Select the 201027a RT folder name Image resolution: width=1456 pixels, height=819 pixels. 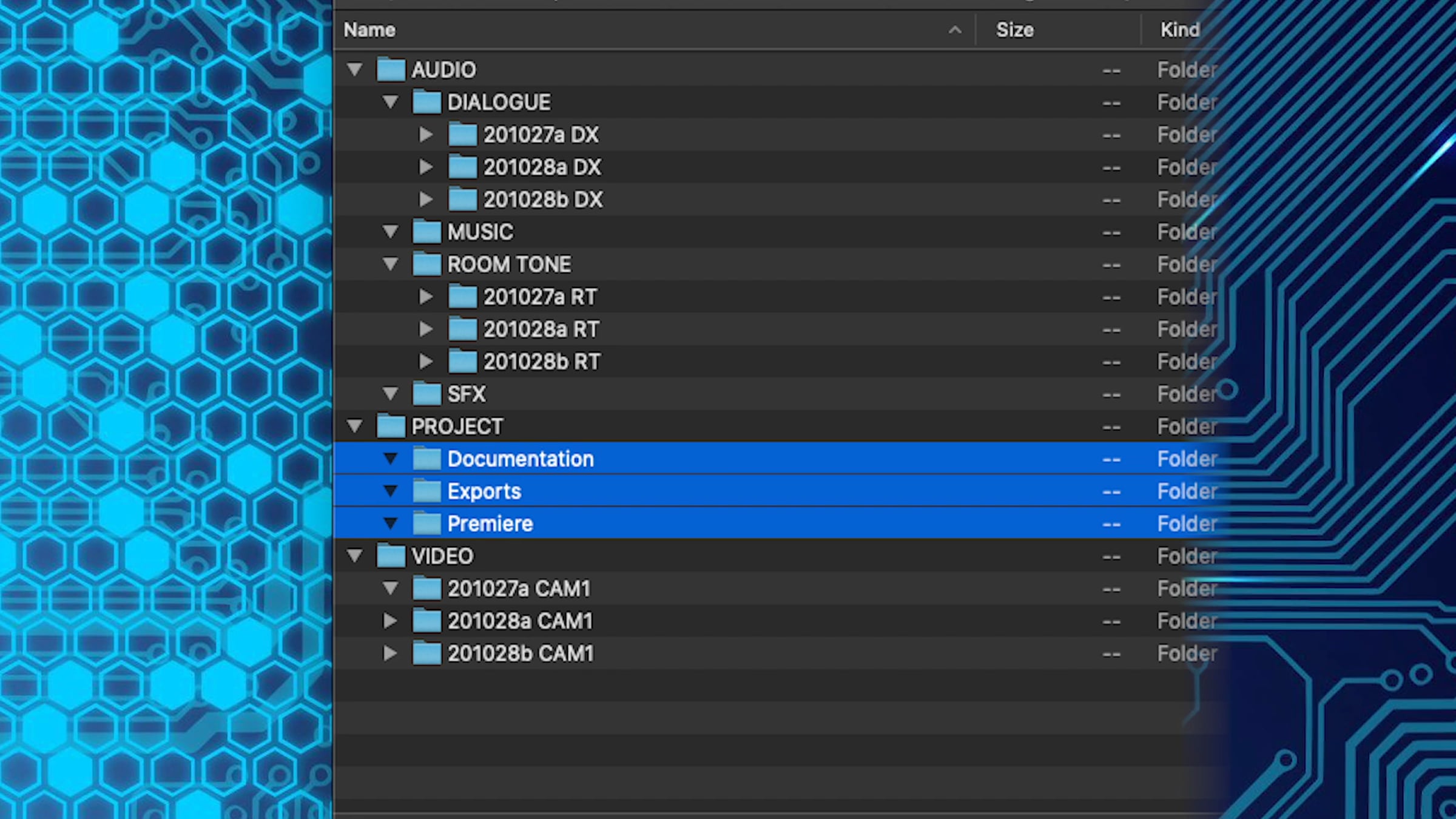[x=541, y=297]
